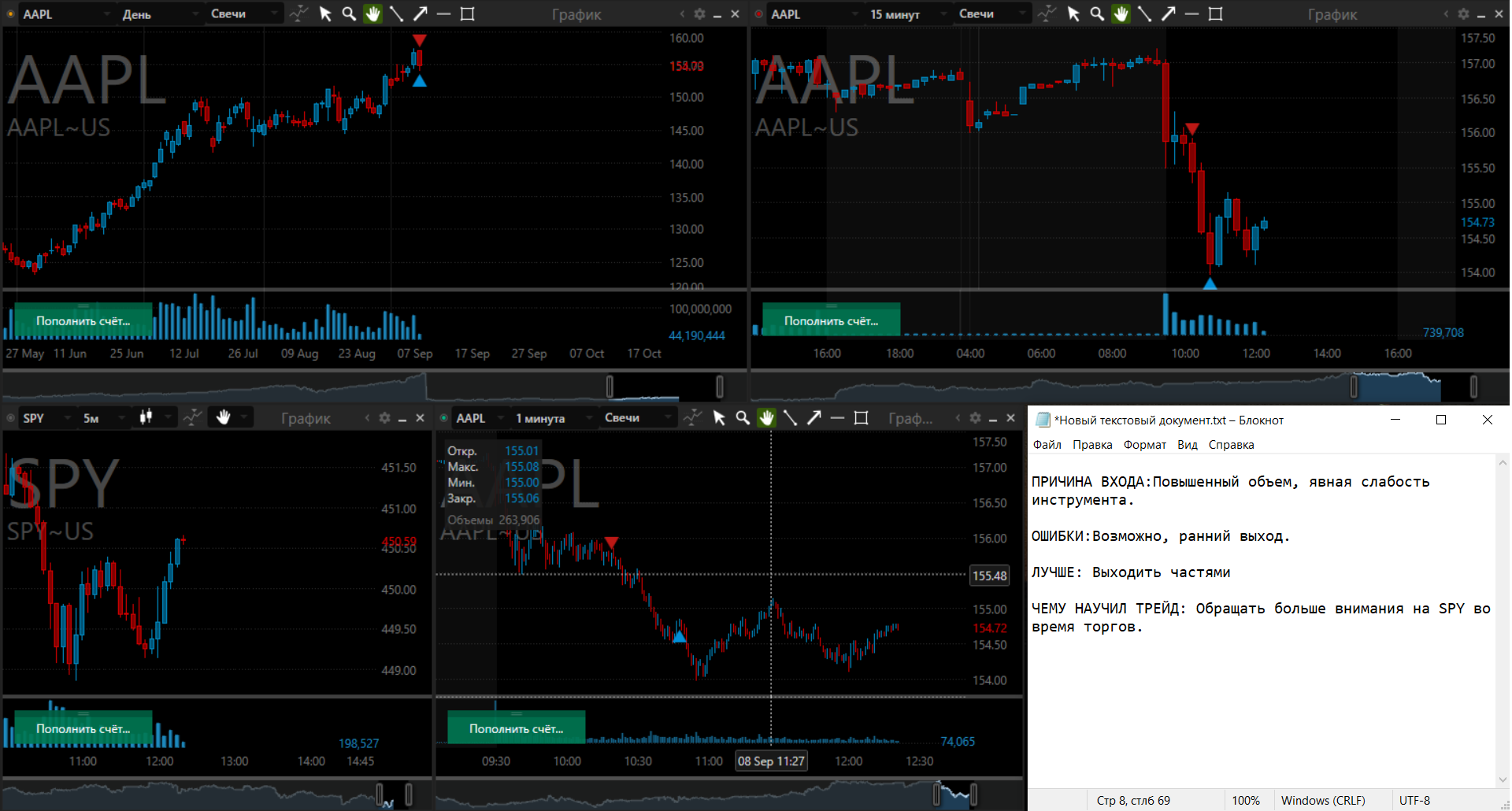This screenshot has width=1512, height=811.
Task: Click the back chevron in AAPL daily chart header
Action: [x=682, y=14]
